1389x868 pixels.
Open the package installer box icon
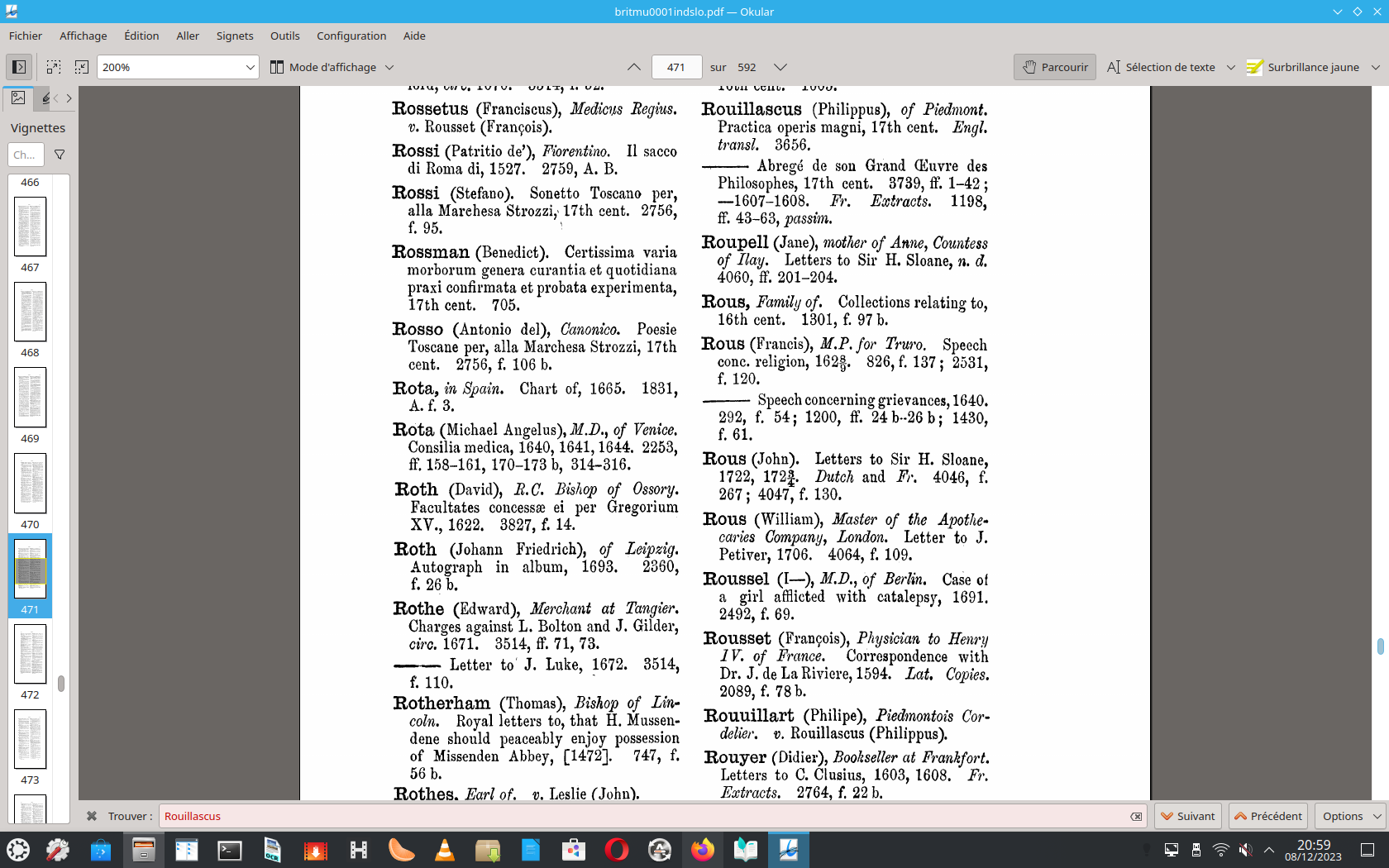(x=488, y=850)
